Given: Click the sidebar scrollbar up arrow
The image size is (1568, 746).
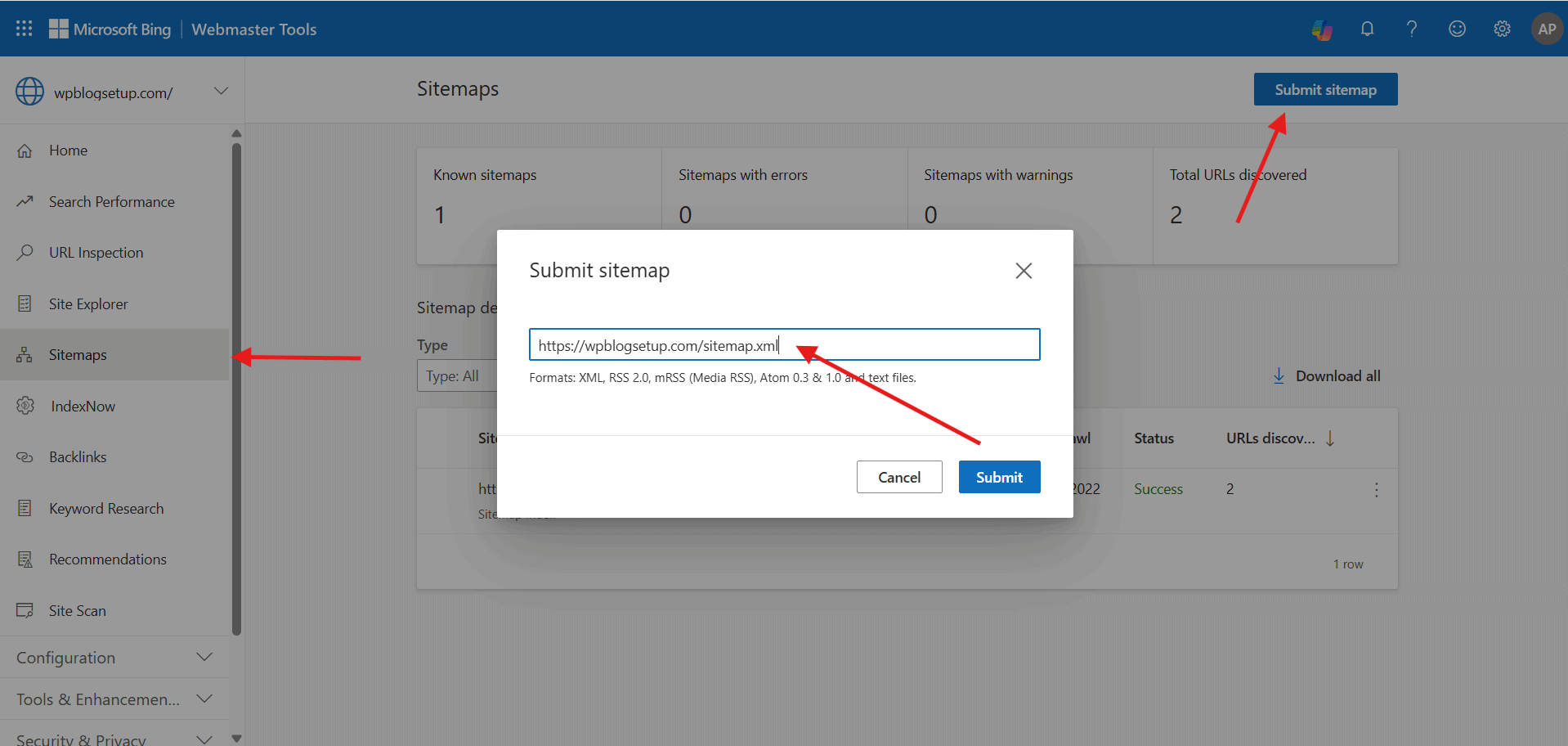Looking at the screenshot, I should (236, 133).
